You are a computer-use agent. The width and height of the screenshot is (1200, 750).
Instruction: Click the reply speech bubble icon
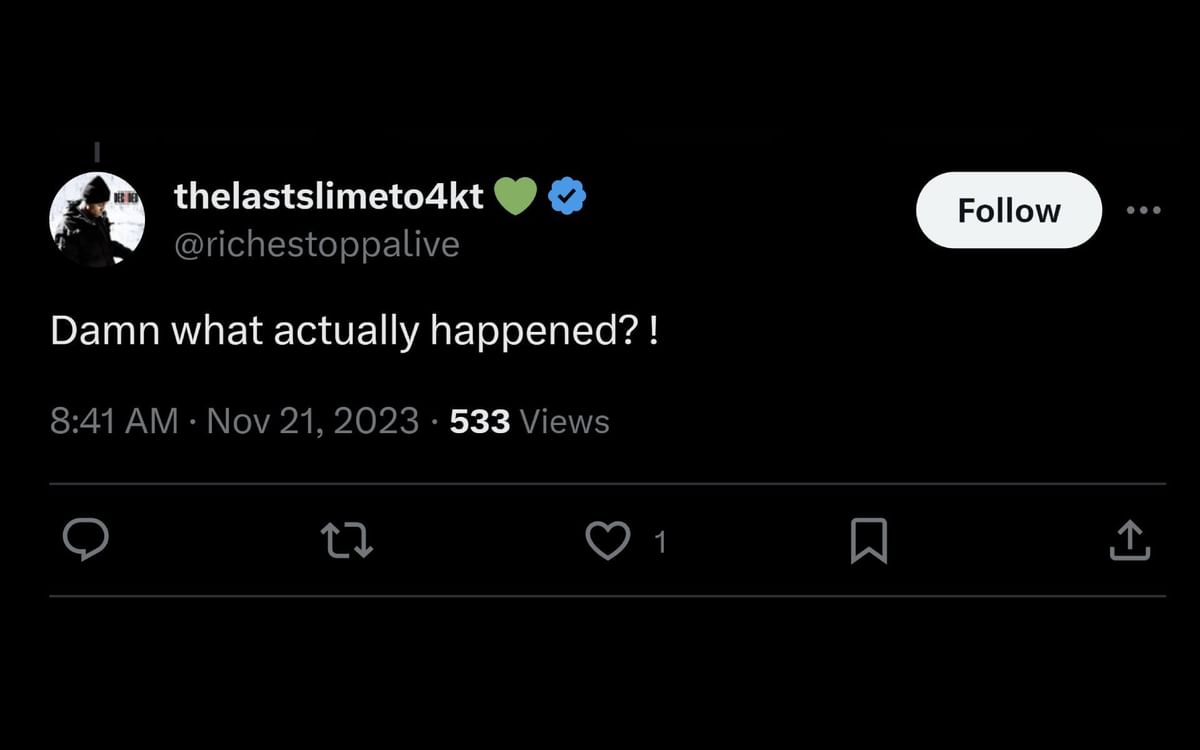[x=86, y=541]
